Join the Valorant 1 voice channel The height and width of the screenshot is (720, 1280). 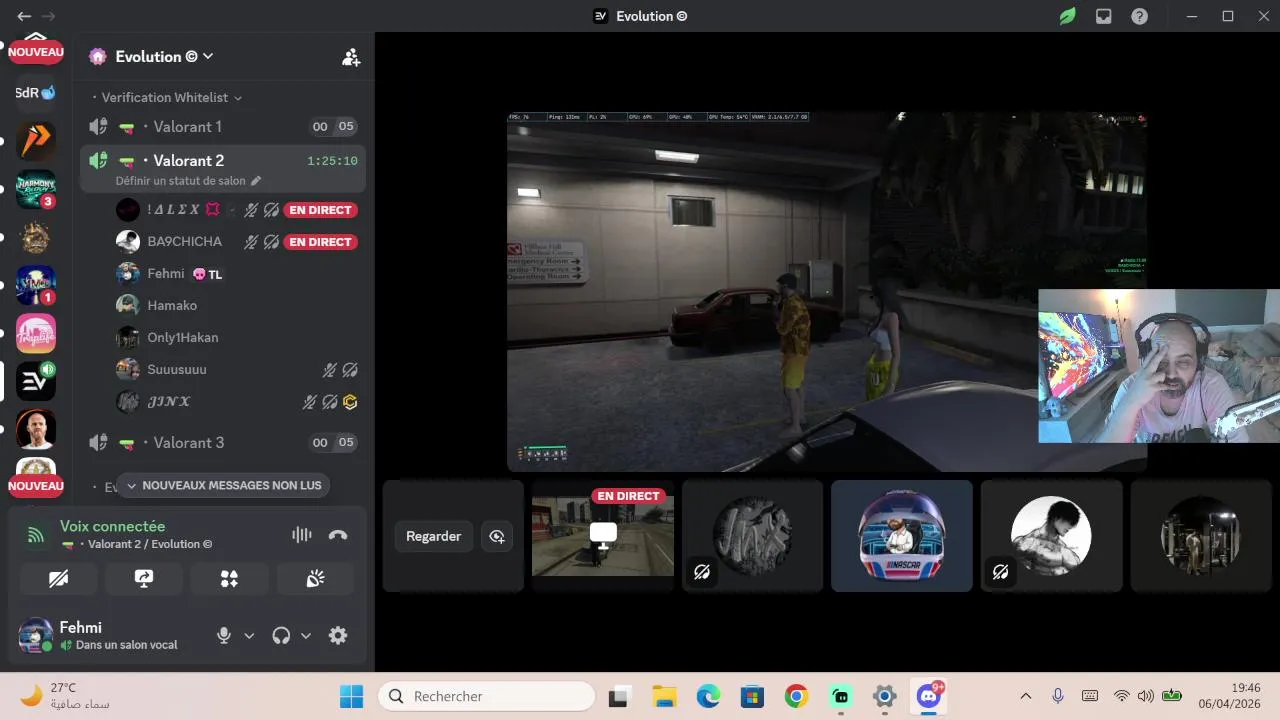[223, 127]
